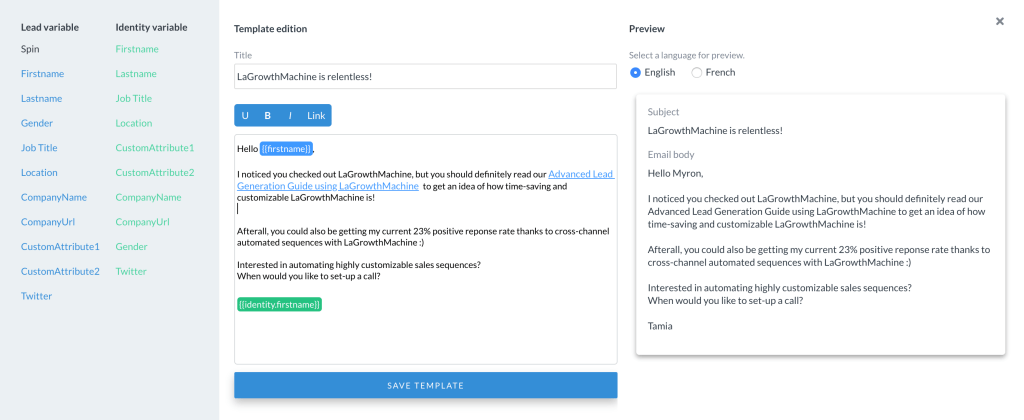Insert identity Lastname variable

136,73
